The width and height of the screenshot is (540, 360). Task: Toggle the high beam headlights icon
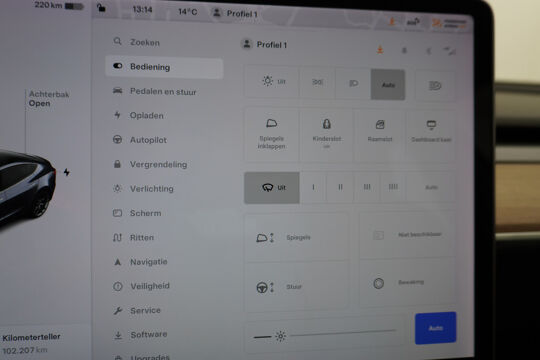[435, 86]
